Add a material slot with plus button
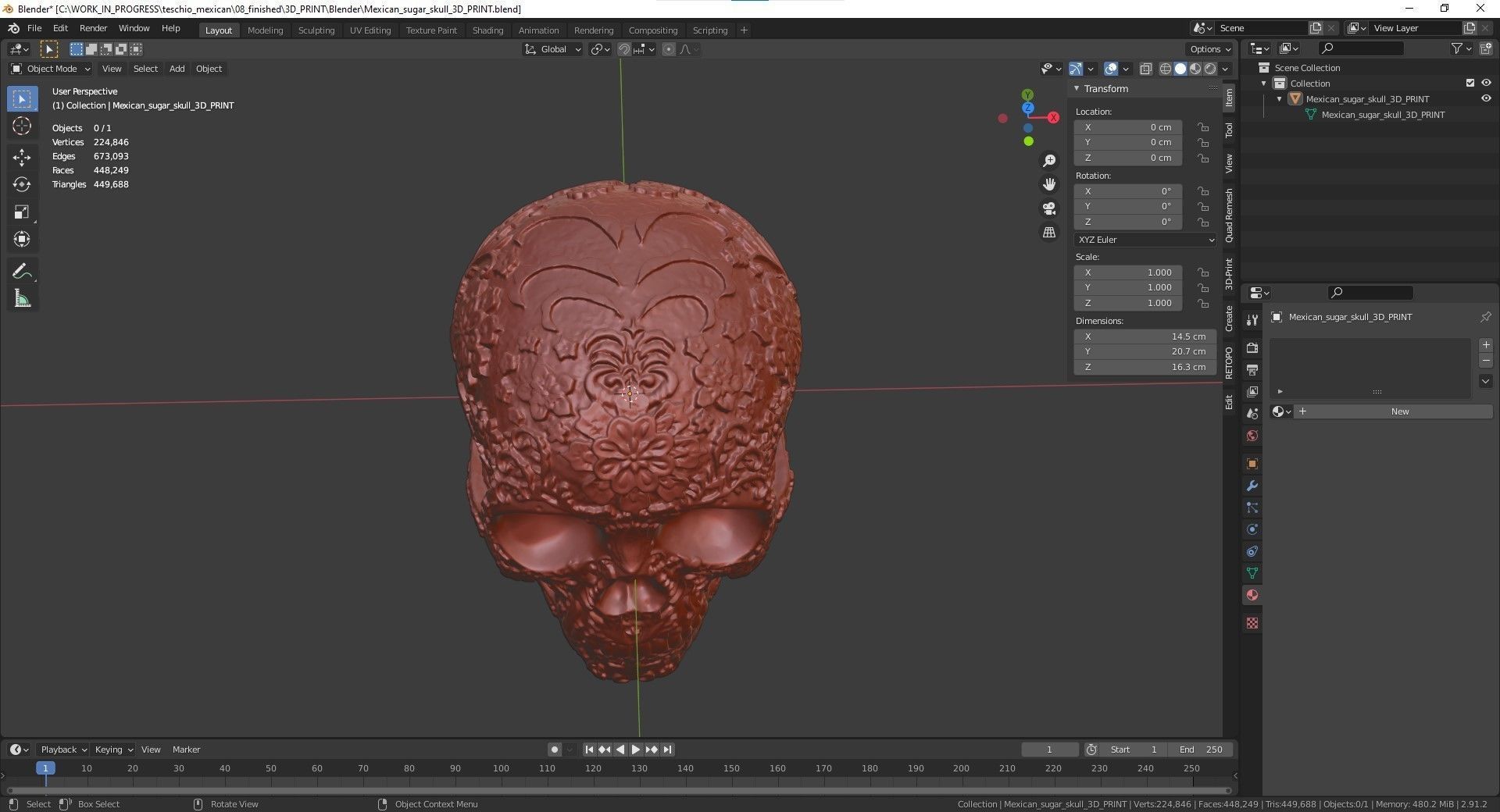Viewport: 1500px width, 812px height. point(1486,345)
